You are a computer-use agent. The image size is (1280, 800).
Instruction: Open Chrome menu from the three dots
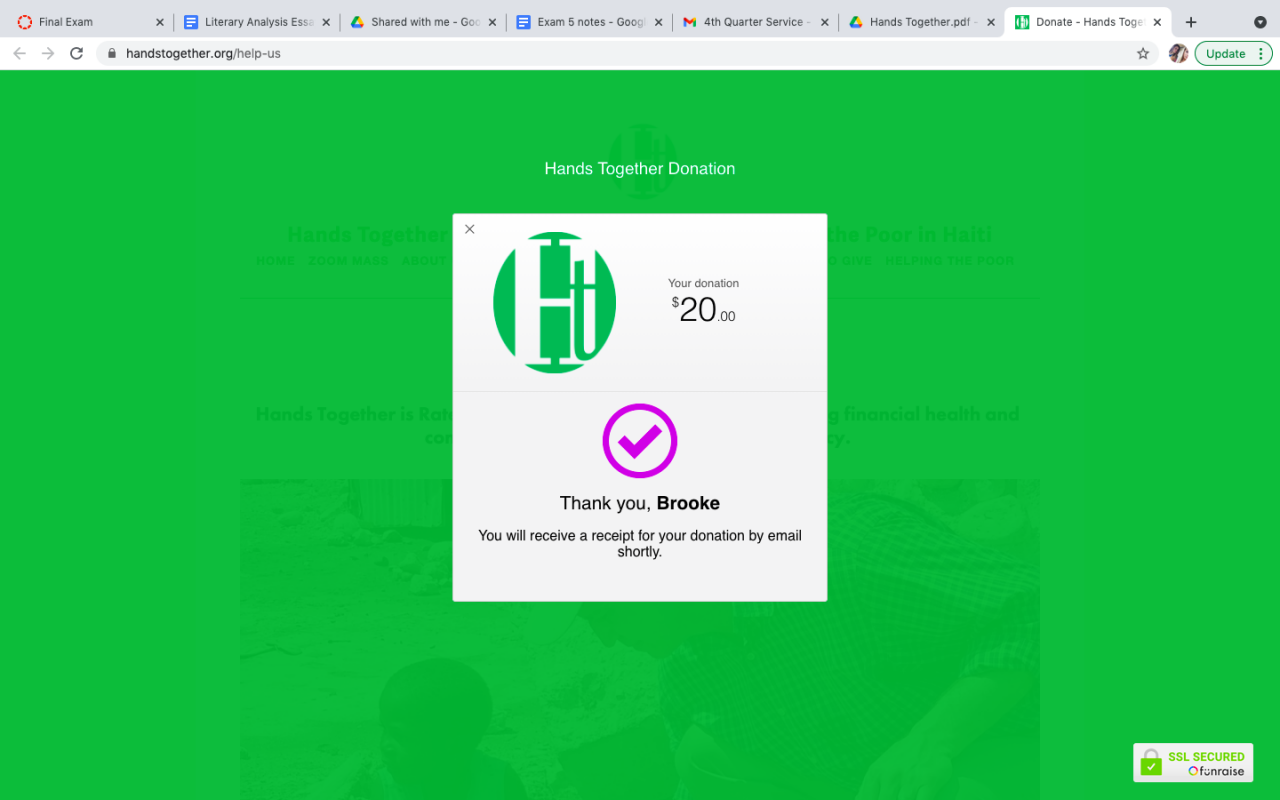(x=1259, y=54)
